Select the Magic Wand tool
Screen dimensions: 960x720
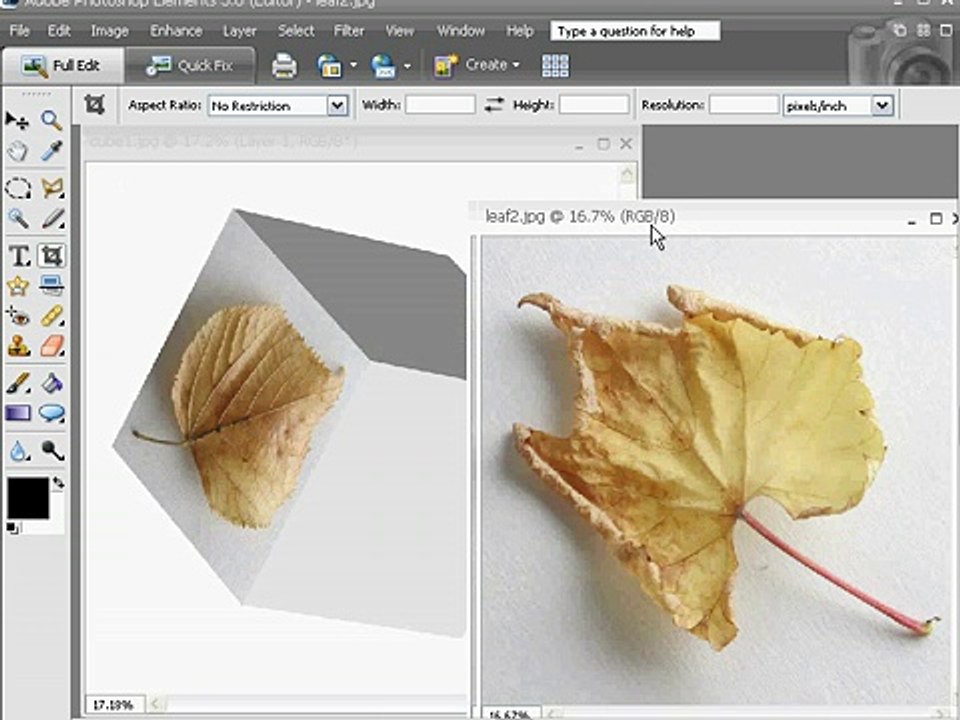click(x=18, y=218)
